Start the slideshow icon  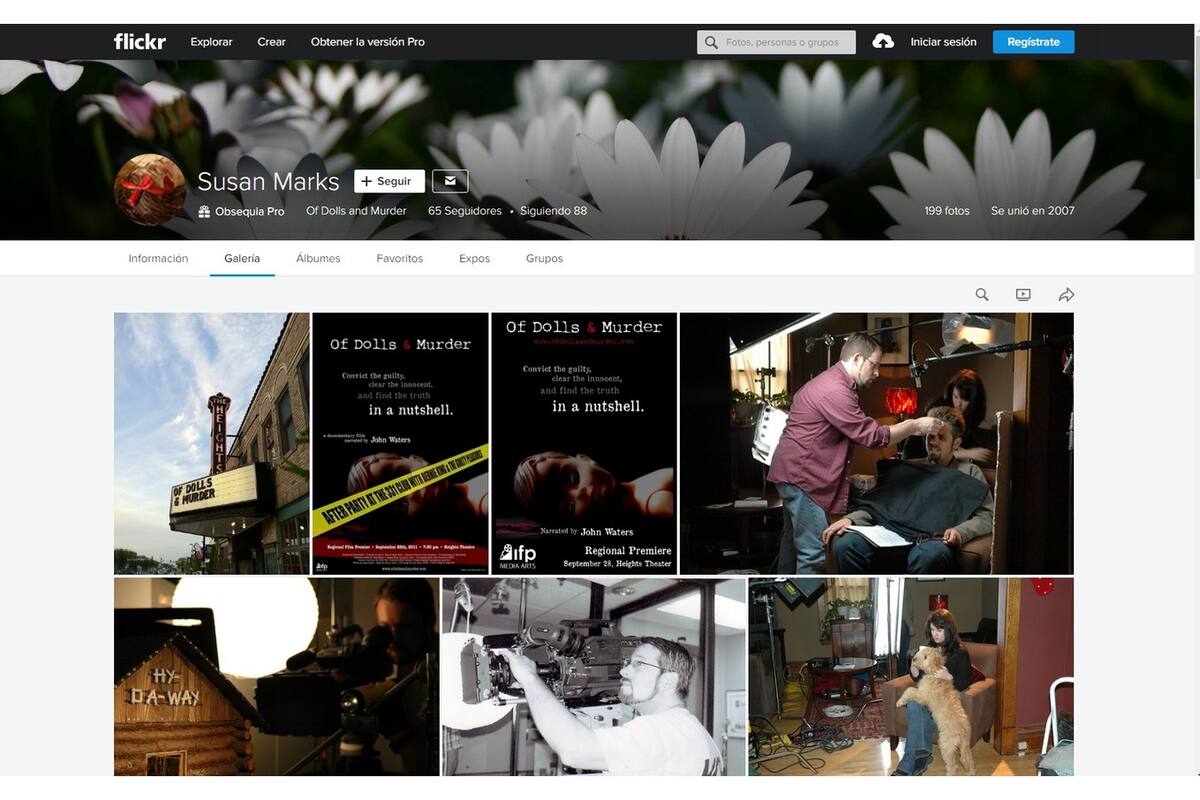point(1023,295)
